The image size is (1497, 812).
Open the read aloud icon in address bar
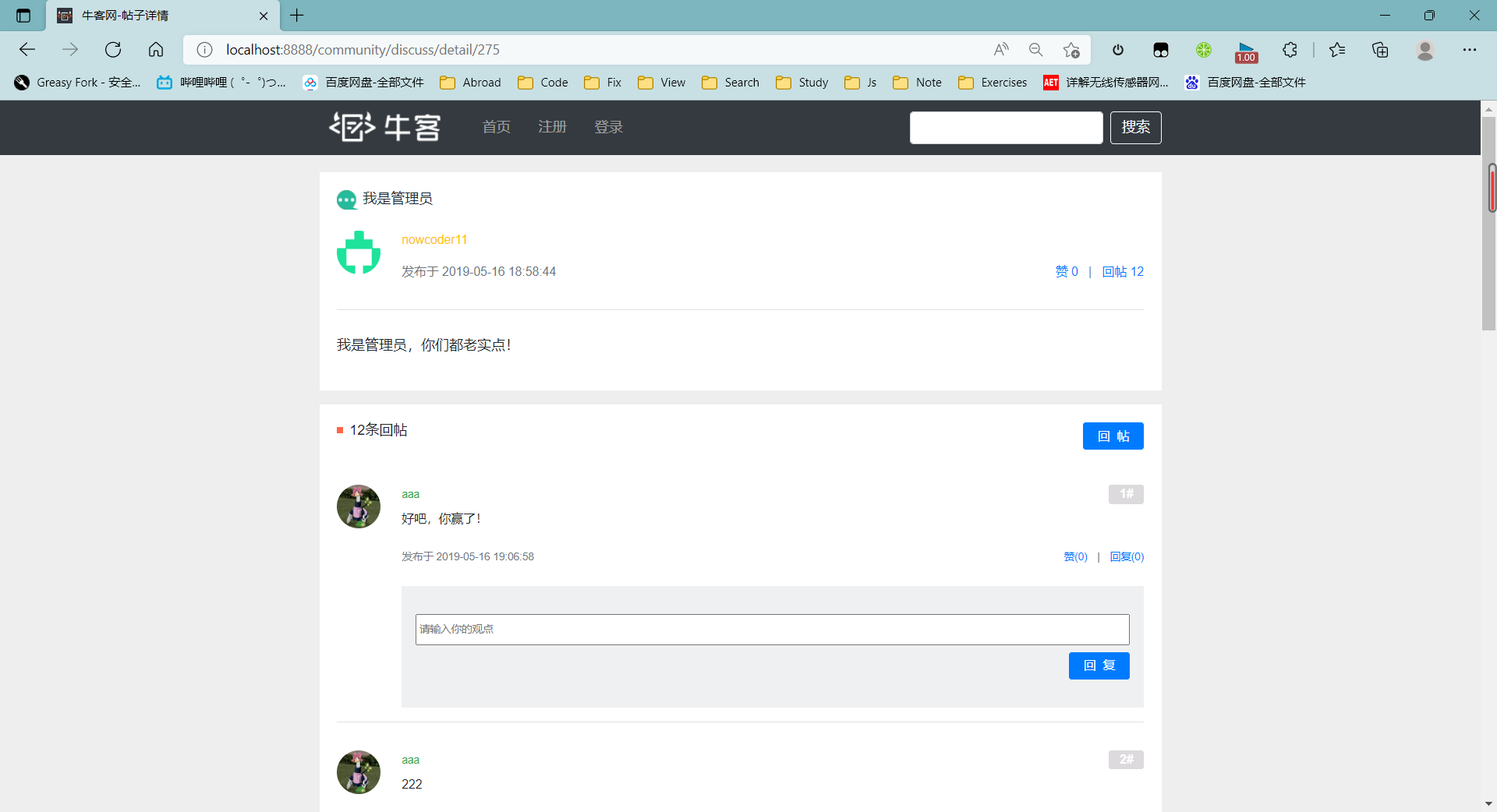(x=1001, y=50)
